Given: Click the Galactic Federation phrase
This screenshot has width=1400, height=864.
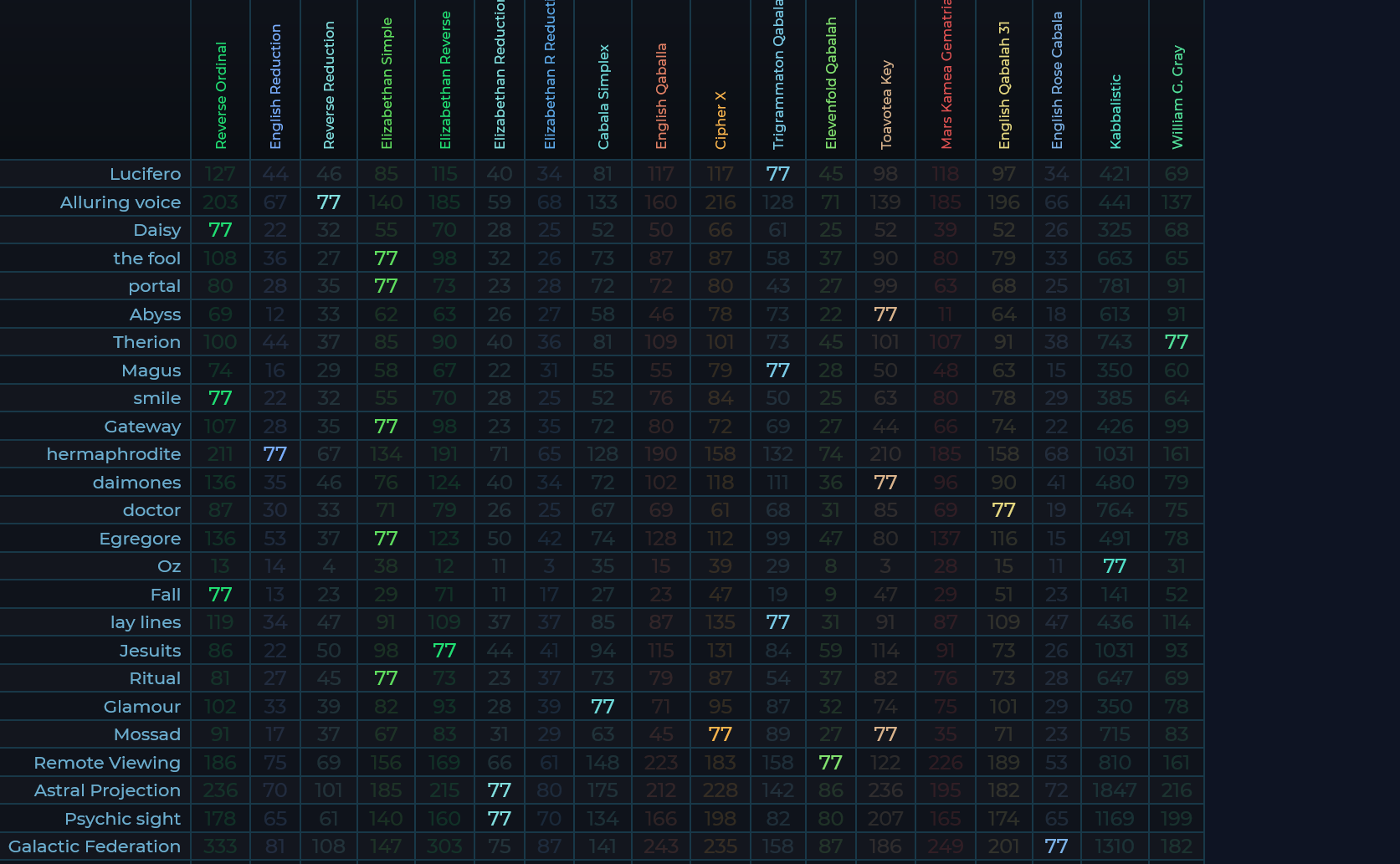Looking at the screenshot, I should [x=95, y=846].
